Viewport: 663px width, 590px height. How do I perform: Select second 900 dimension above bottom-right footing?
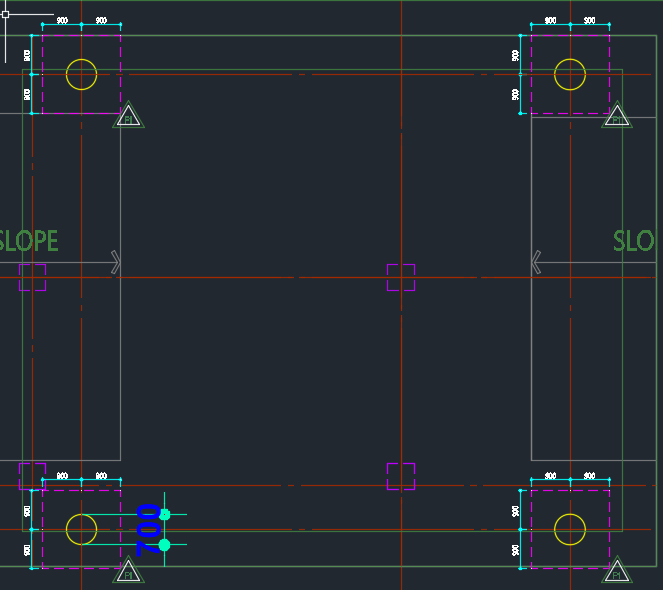(589, 476)
